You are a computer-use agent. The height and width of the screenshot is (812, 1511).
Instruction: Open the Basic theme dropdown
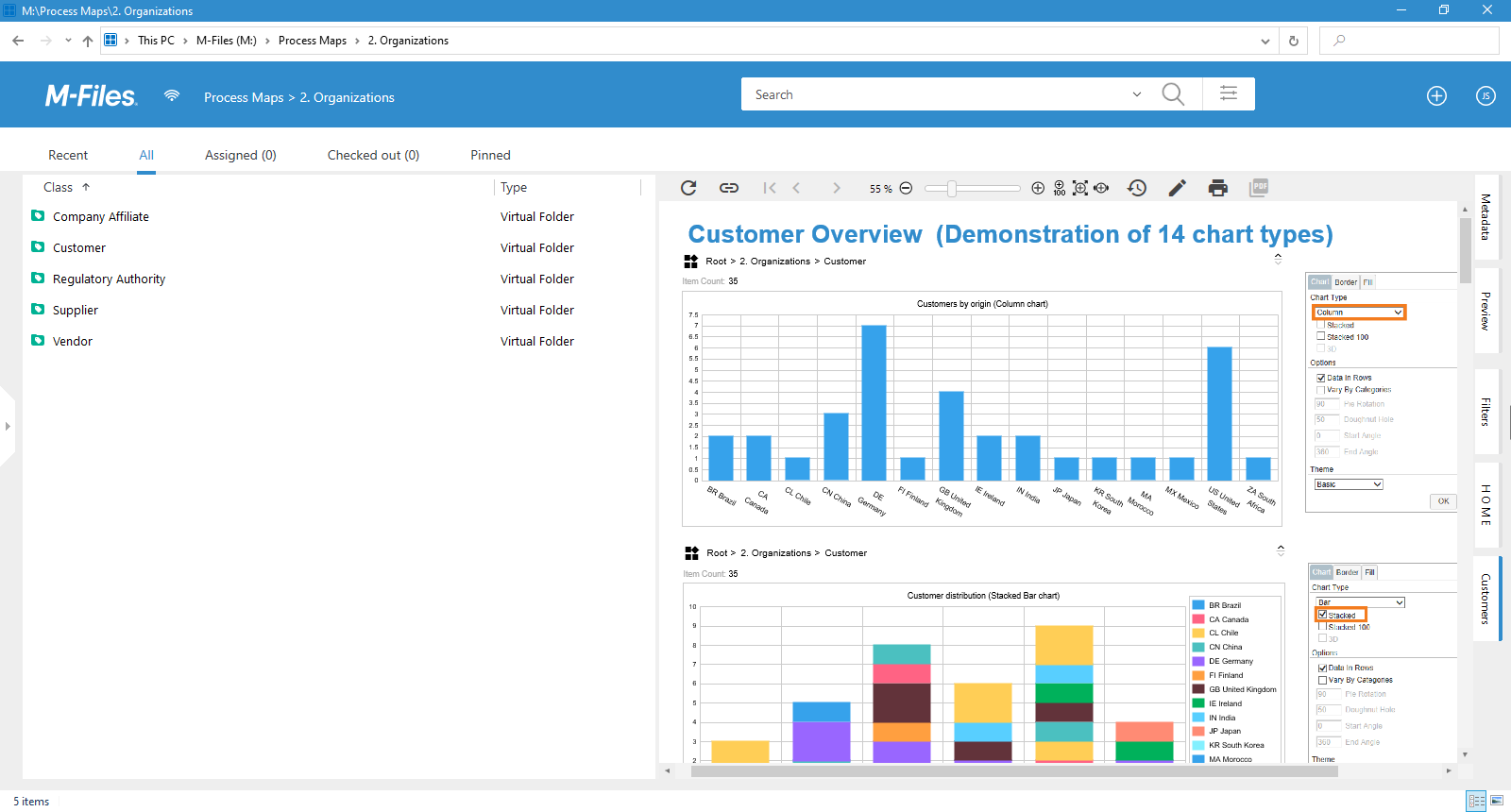1349,484
